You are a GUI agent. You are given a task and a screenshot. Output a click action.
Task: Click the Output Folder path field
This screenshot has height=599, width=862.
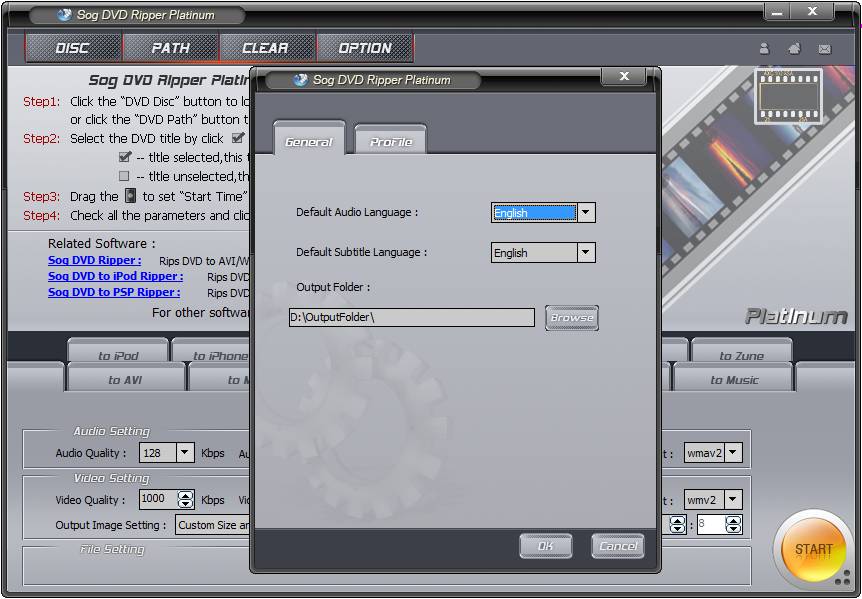[x=412, y=317]
